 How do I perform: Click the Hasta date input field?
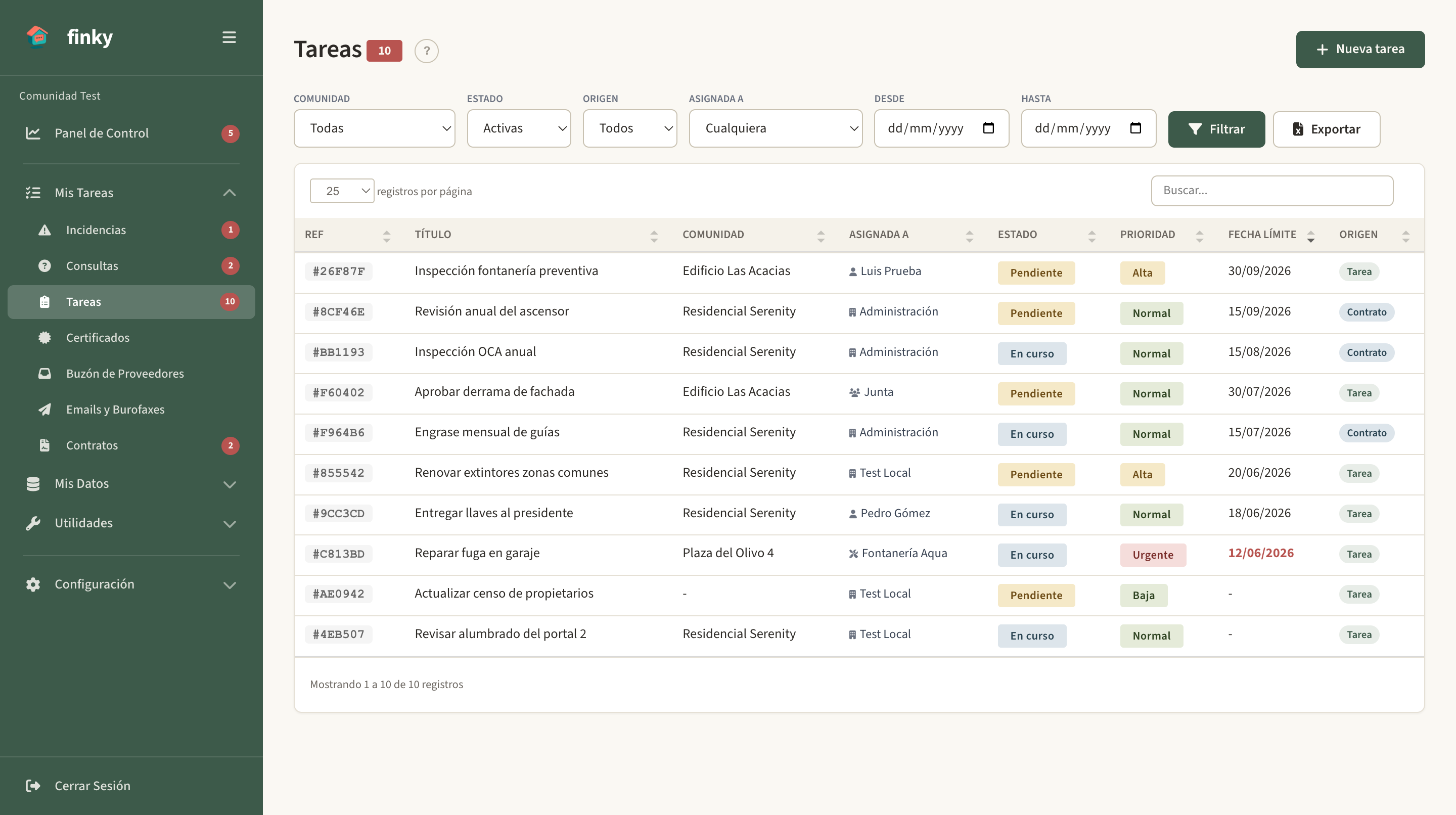coord(1088,128)
